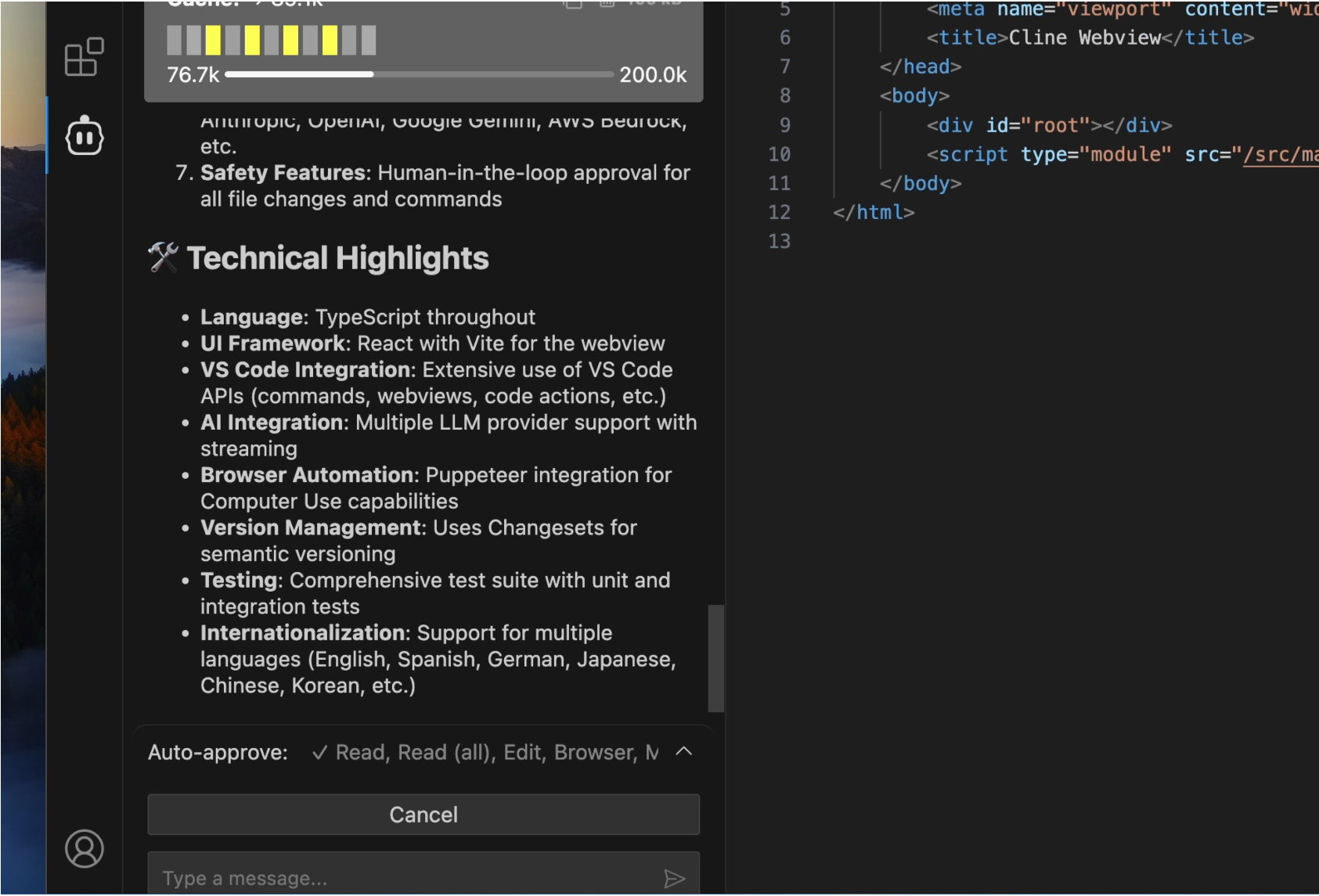Image resolution: width=1319 pixels, height=896 pixels.
Task: Click the '76.7k' token count label
Action: tap(193, 75)
